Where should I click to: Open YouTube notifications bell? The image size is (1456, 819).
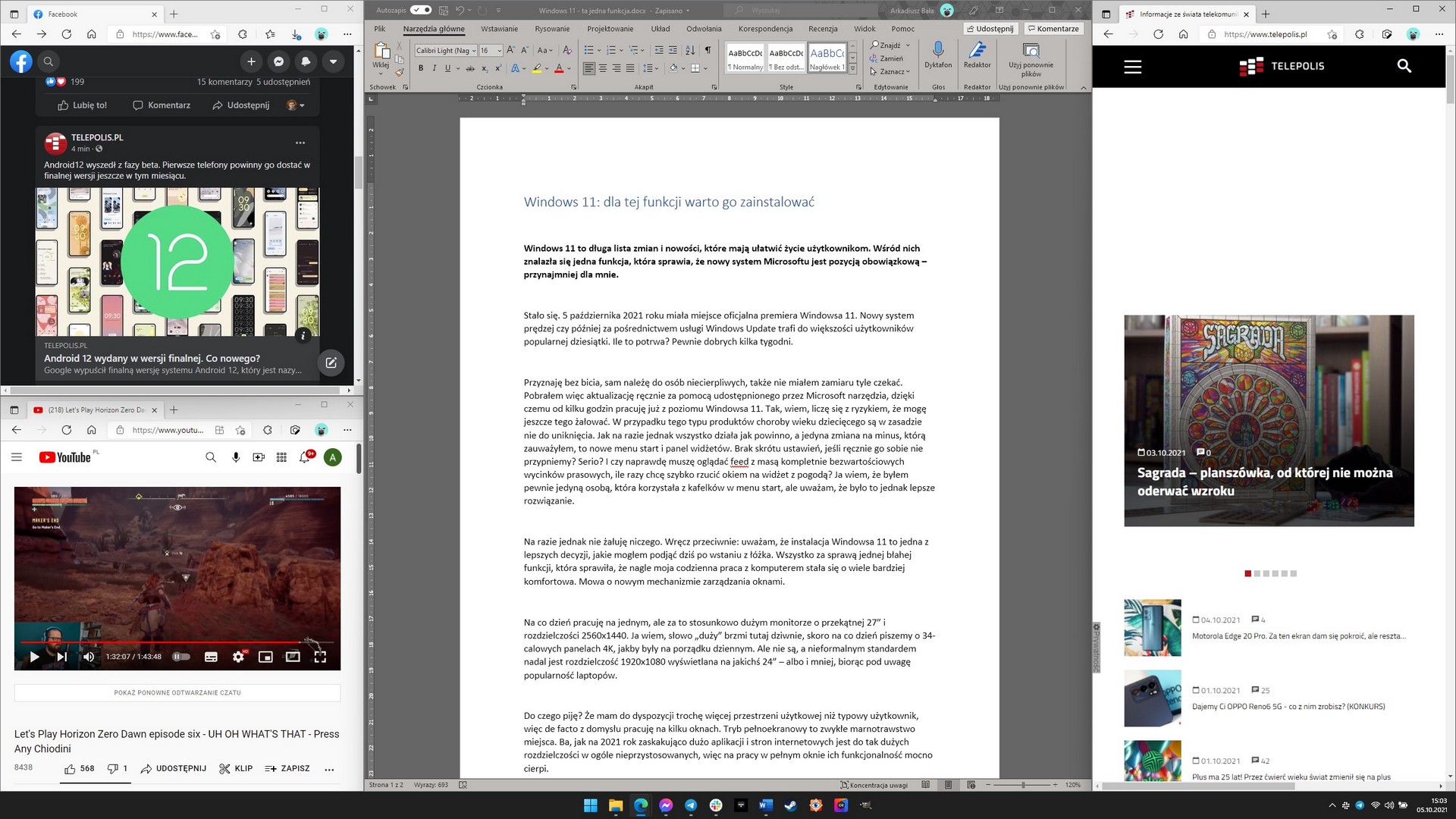point(305,457)
